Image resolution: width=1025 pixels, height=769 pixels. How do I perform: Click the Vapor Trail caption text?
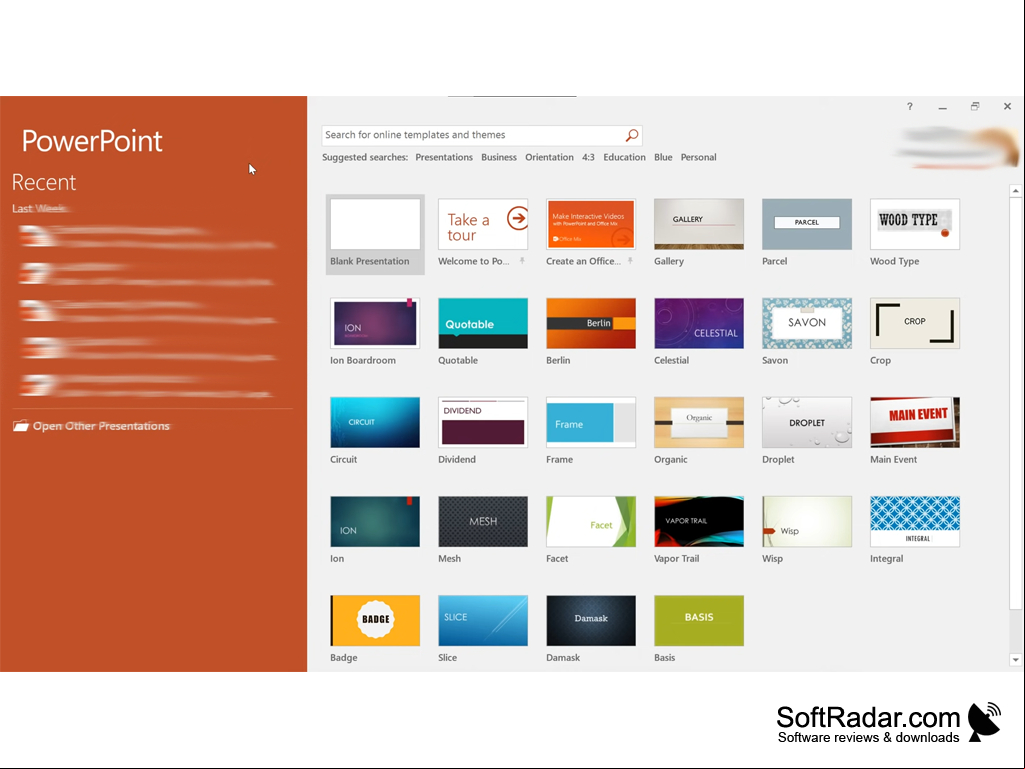pos(677,558)
